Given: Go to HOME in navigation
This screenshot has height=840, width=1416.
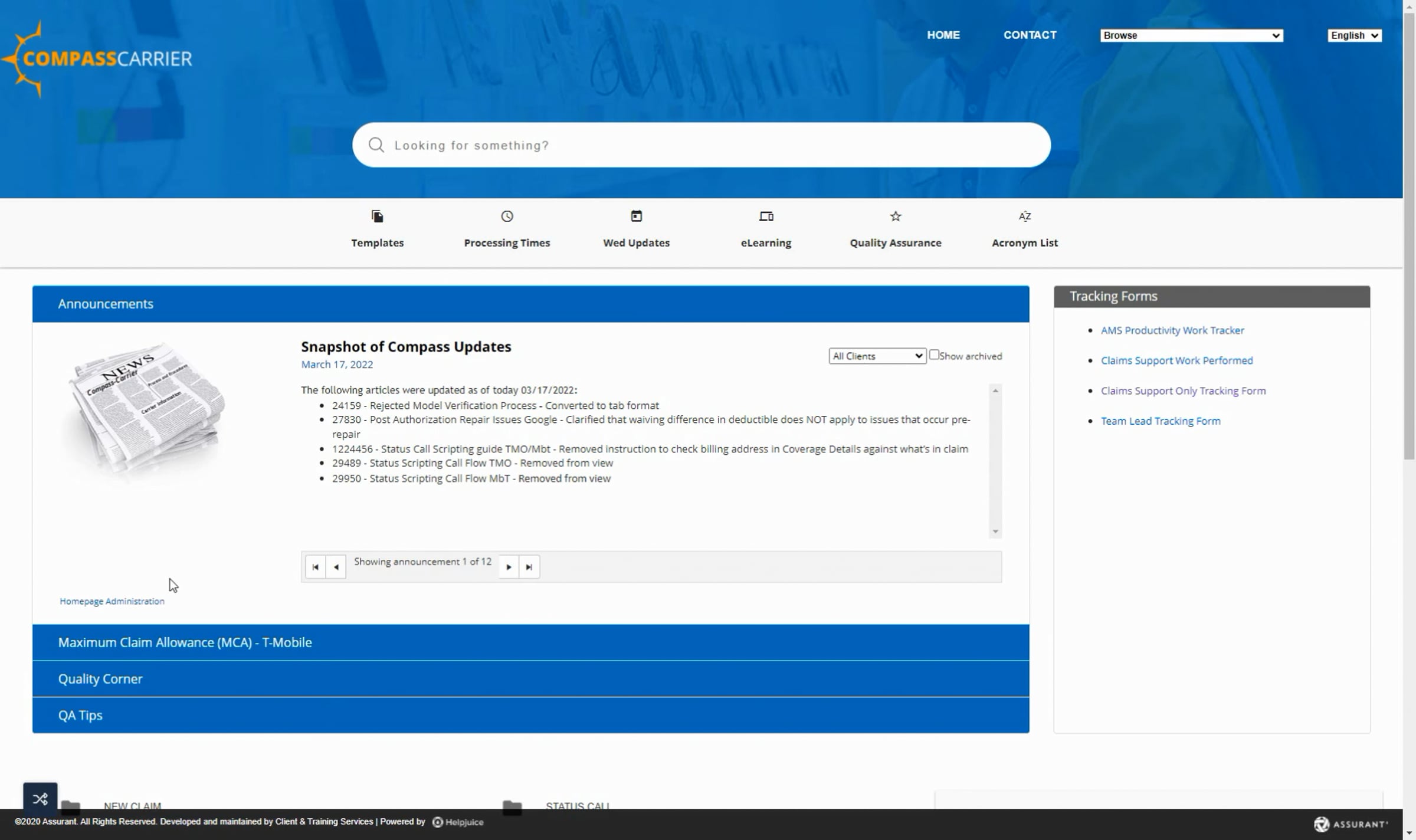Looking at the screenshot, I should click(x=943, y=35).
